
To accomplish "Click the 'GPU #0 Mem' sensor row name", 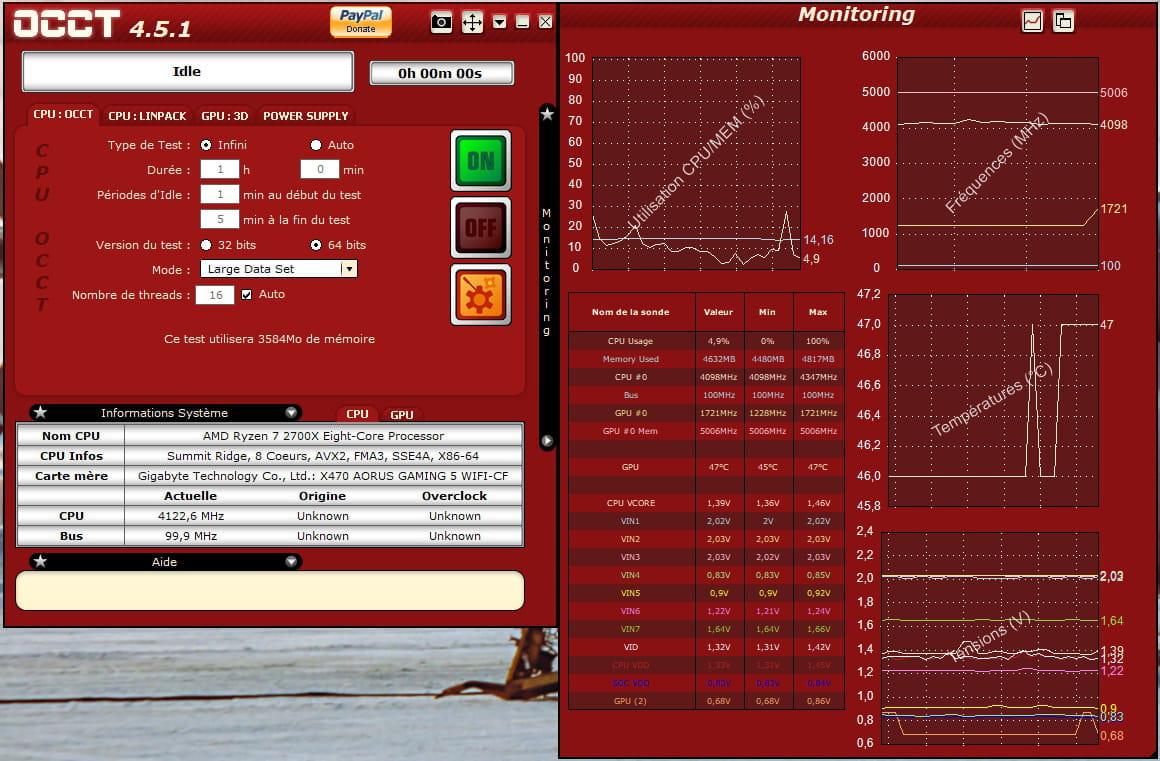I will click(x=630, y=431).
